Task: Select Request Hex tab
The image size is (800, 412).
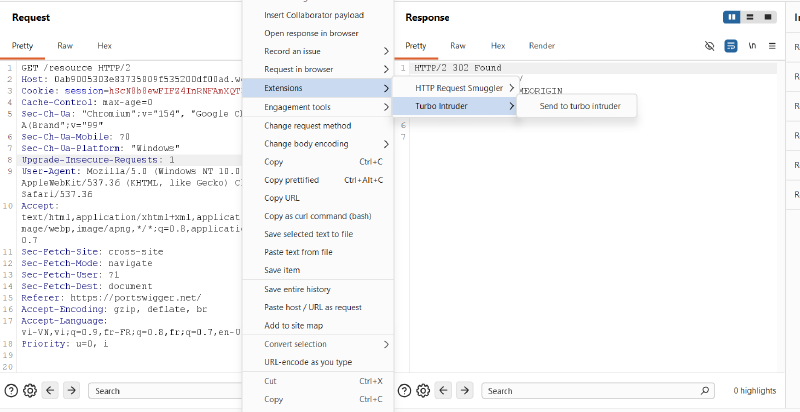Action: pos(104,46)
